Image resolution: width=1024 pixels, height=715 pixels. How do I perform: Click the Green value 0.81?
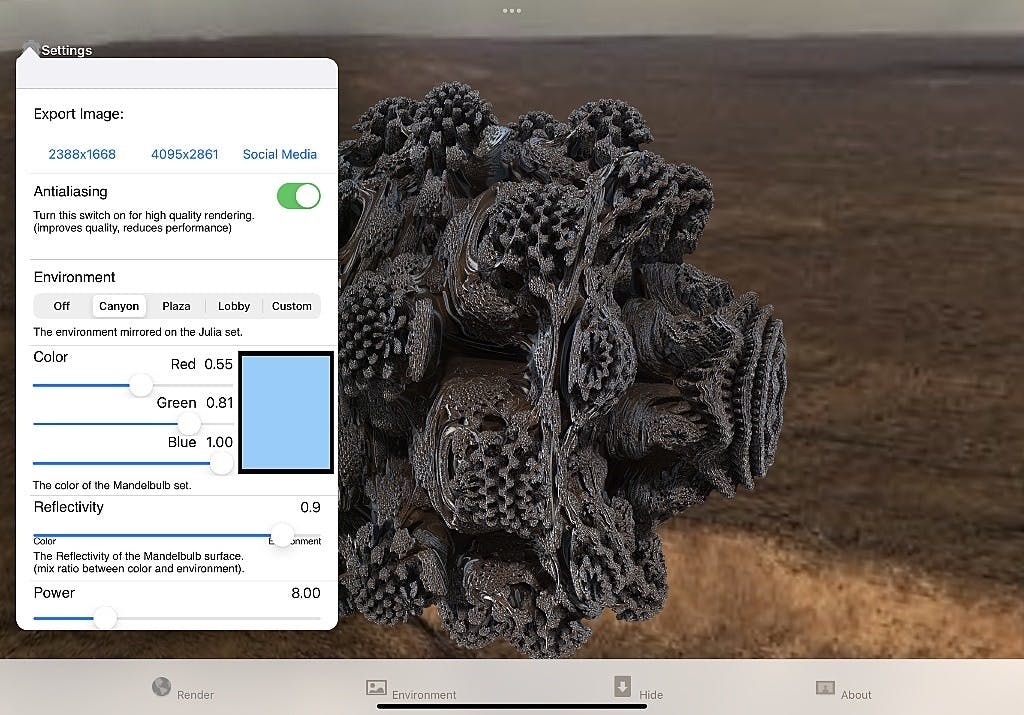pos(219,403)
